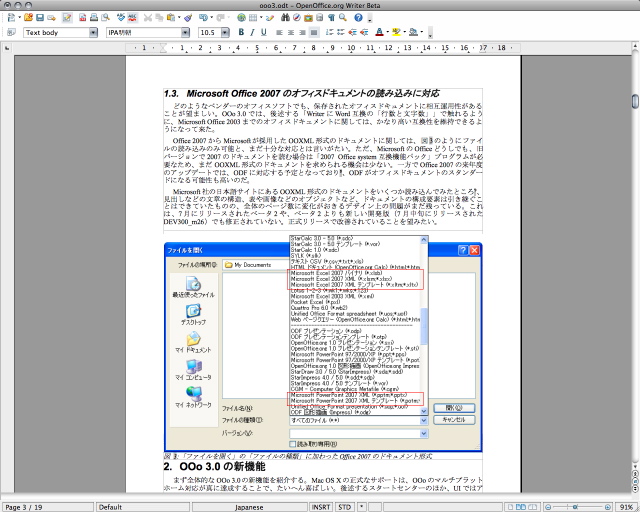This screenshot has height=512, width=640.
Task: Open the Gallery
Action: [x=308, y=18]
